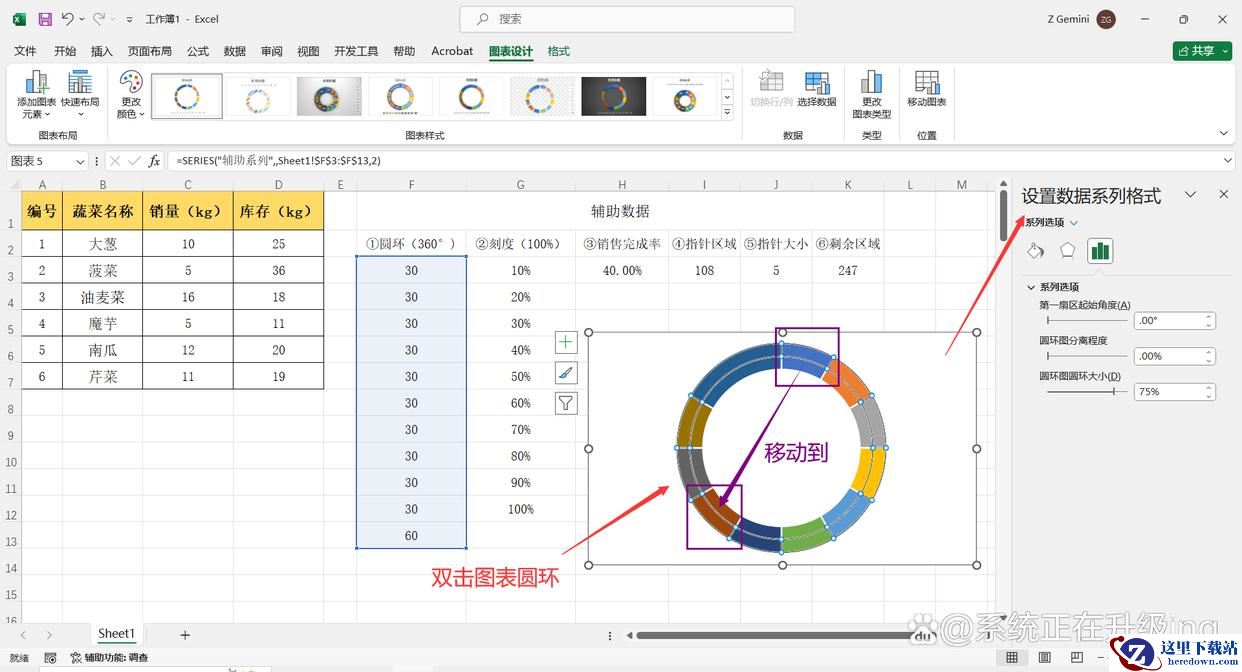Open the Effects pentagon tab in format pane

[1068, 251]
